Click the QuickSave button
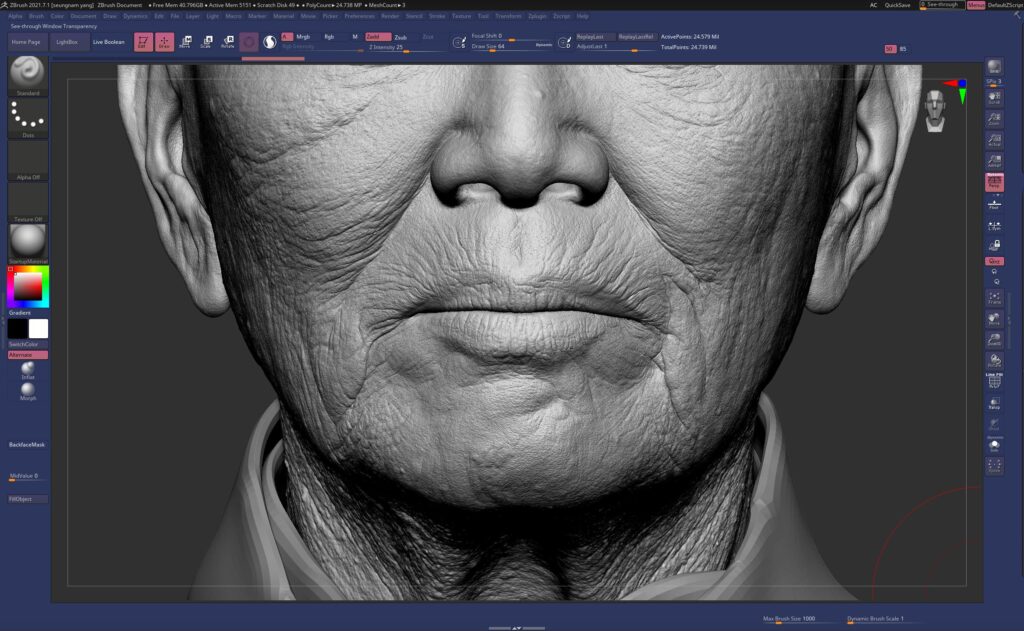Viewport: 1024px width, 631px height. click(897, 5)
